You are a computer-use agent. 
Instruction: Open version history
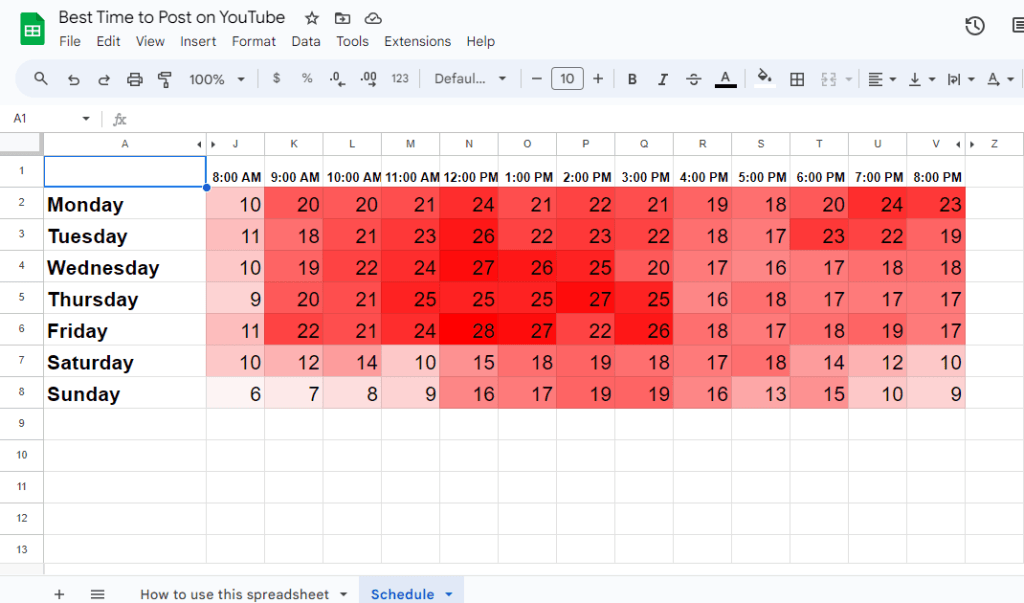[975, 26]
